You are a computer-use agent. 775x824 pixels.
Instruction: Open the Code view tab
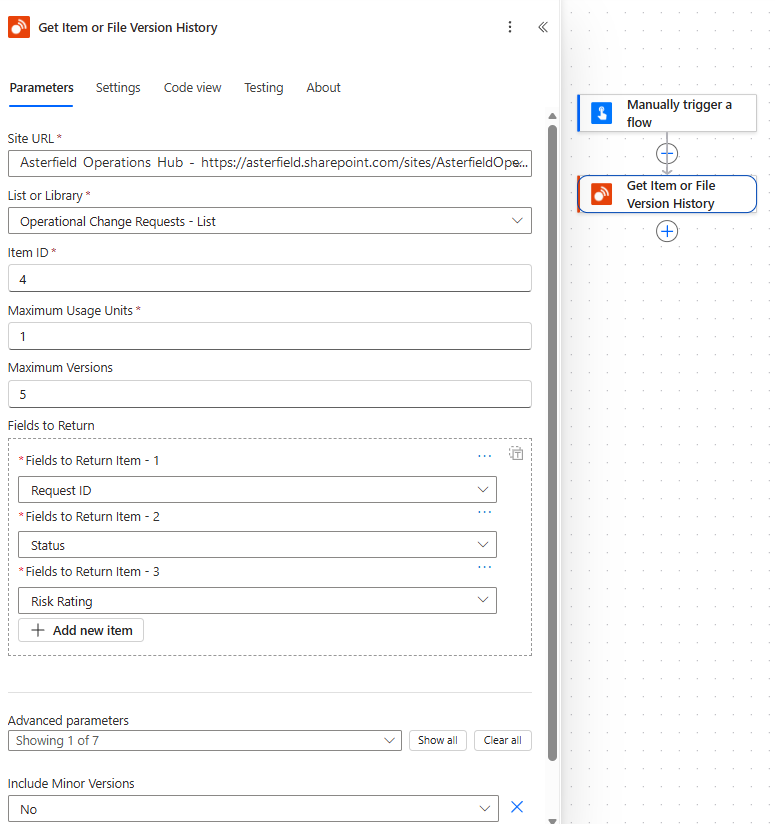(x=192, y=88)
